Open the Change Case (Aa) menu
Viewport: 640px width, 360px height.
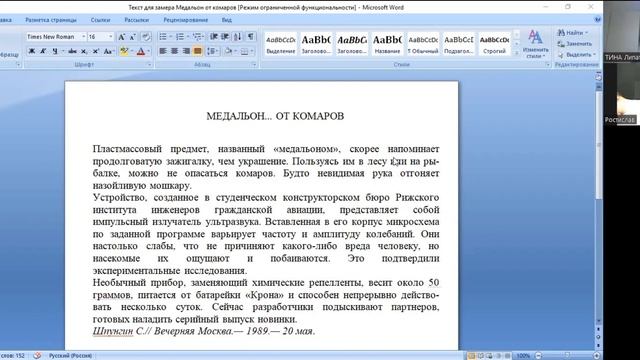pos(108,51)
